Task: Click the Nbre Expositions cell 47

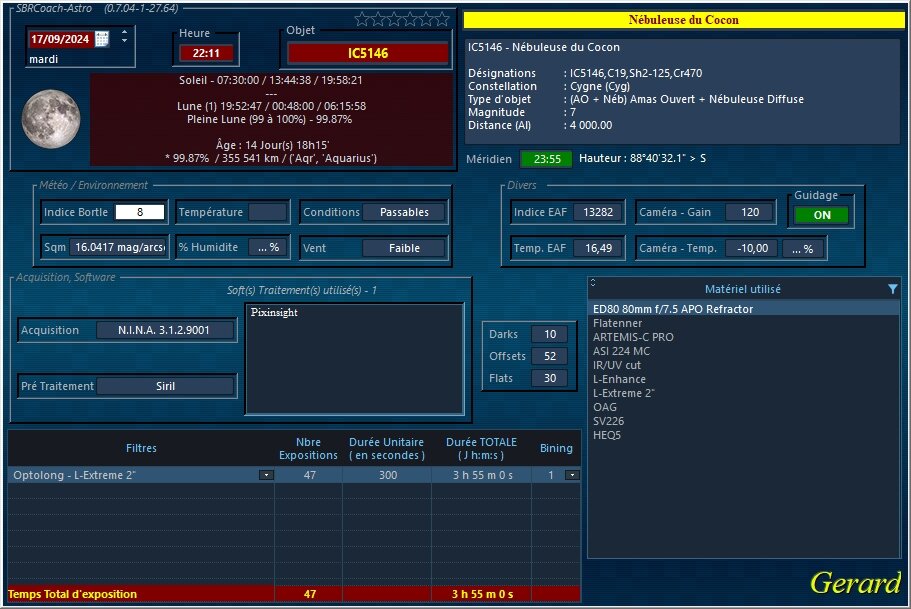Action: (309, 475)
